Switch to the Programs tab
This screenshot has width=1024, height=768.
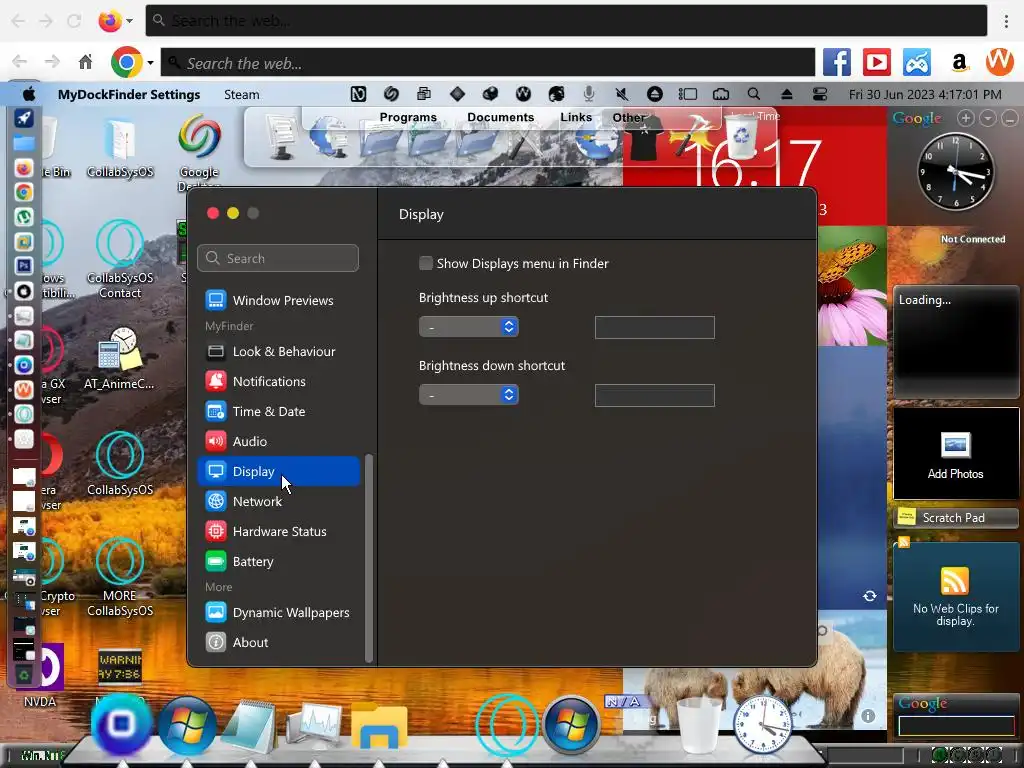click(408, 118)
